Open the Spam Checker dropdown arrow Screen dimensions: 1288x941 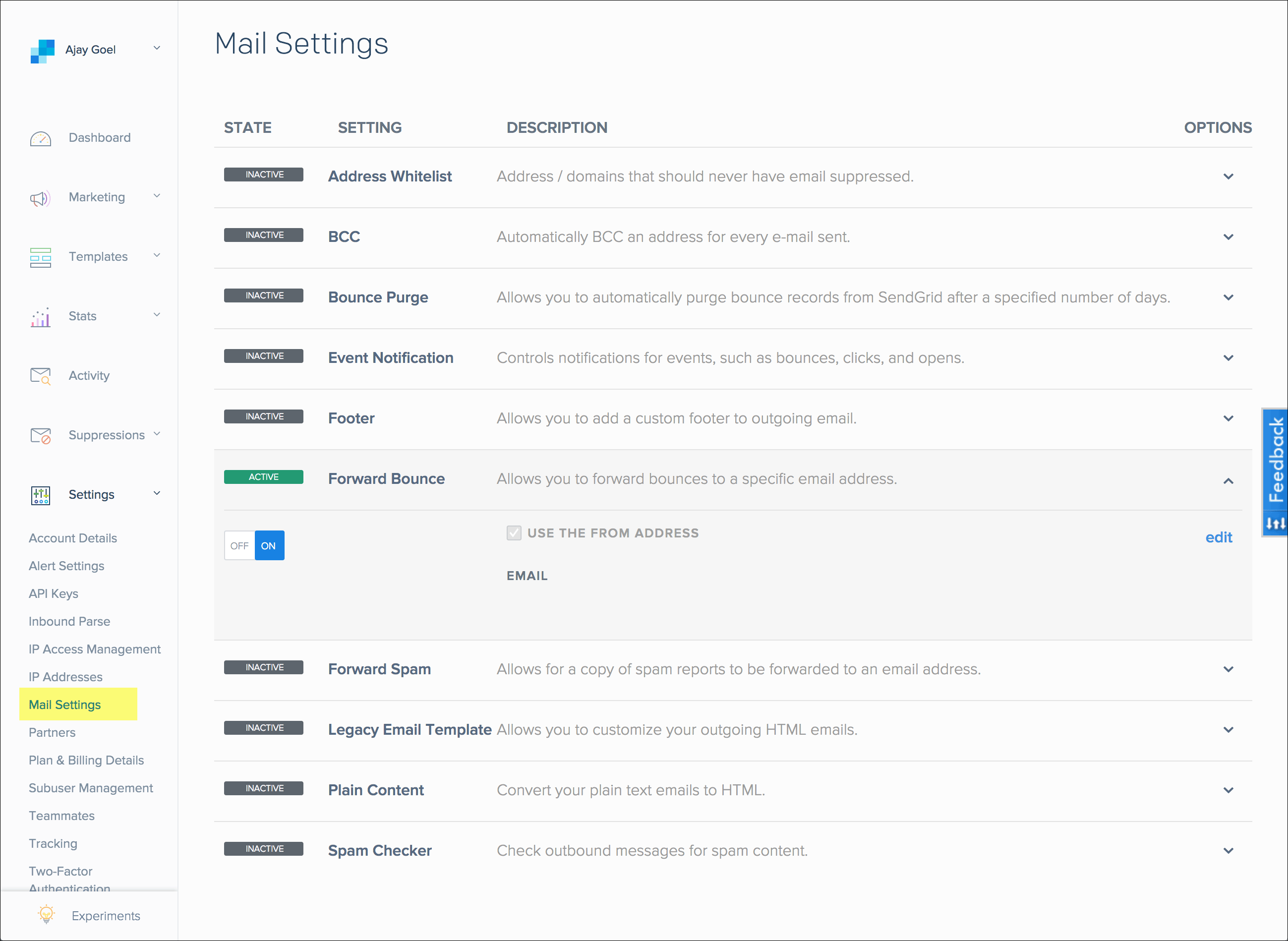pyautogui.click(x=1228, y=850)
